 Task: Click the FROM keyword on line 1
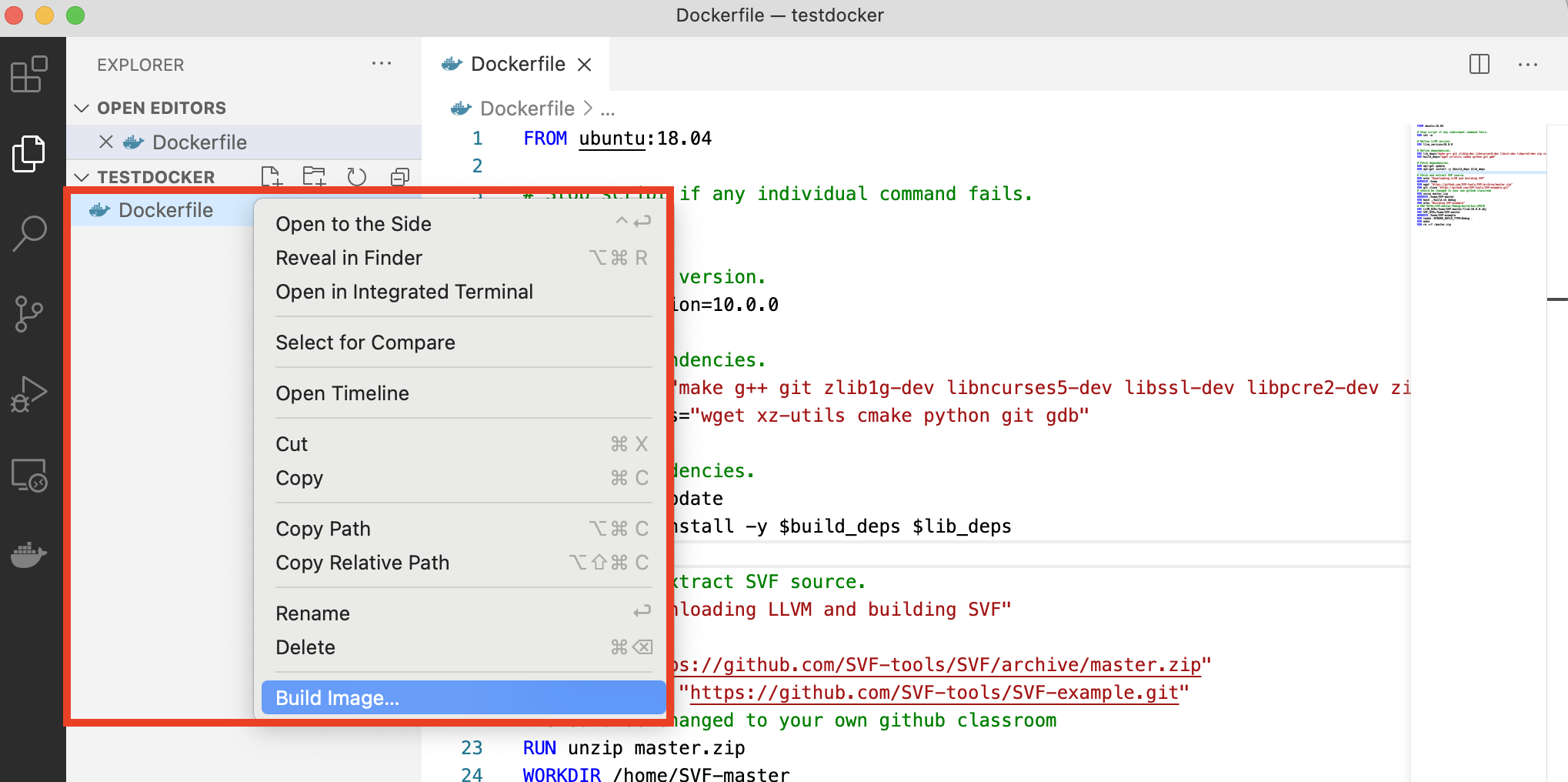click(x=545, y=139)
